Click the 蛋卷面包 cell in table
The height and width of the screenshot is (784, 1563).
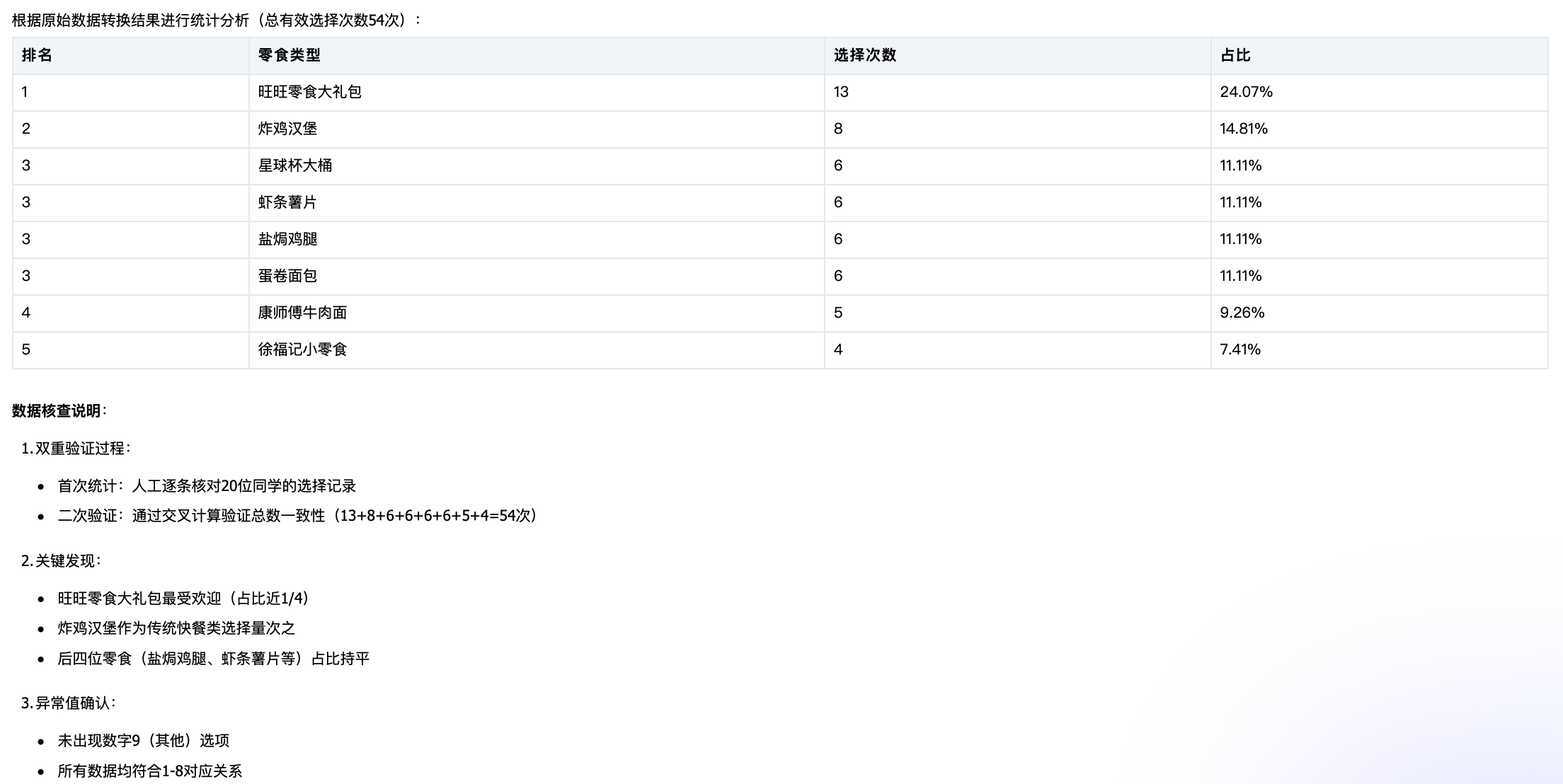point(287,276)
